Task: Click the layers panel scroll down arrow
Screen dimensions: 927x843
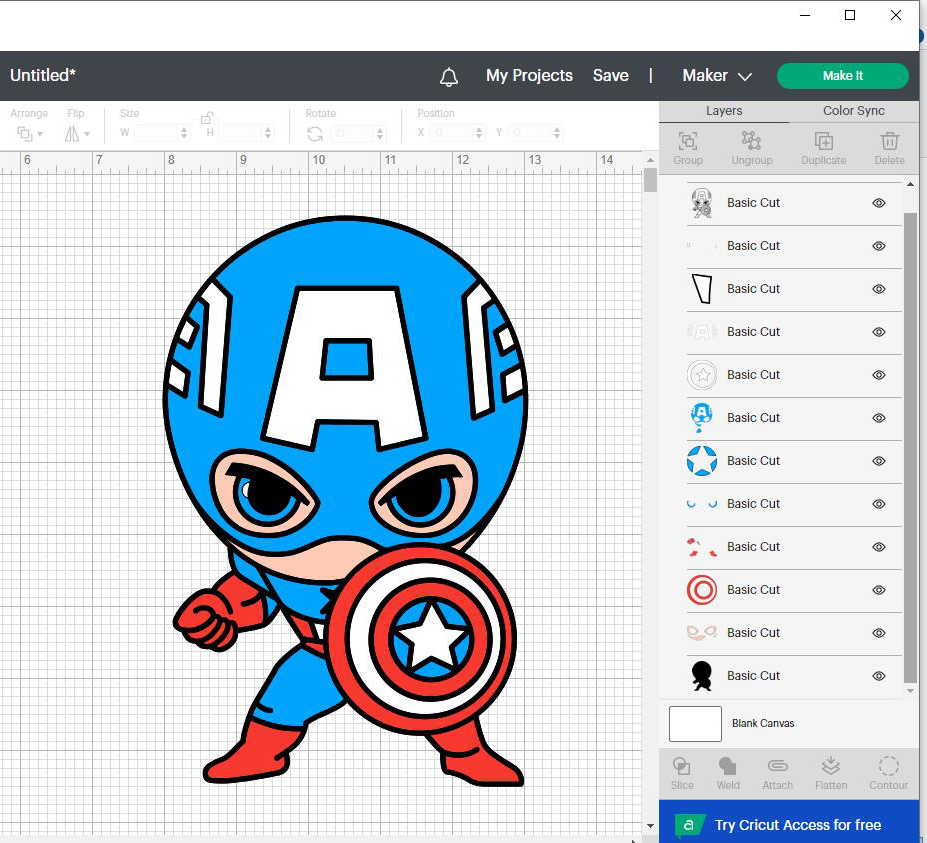Action: tap(910, 690)
